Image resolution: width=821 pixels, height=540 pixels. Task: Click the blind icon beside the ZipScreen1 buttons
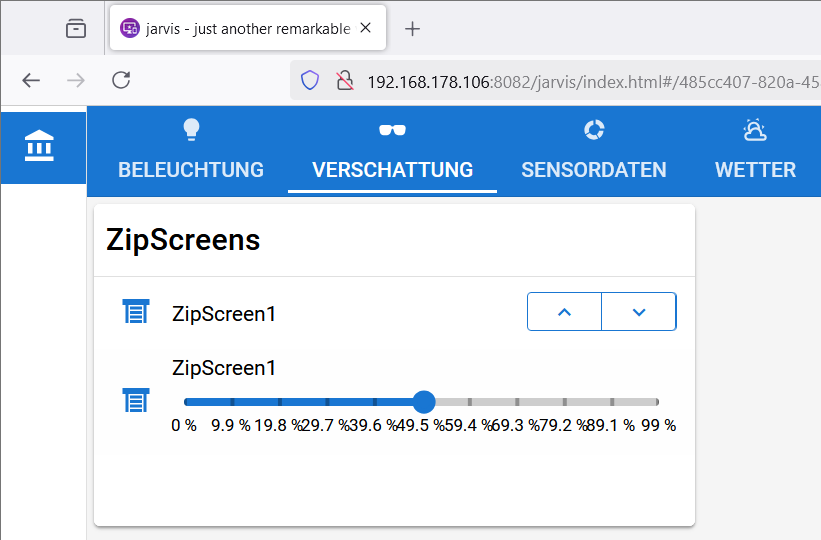pyautogui.click(x=136, y=312)
